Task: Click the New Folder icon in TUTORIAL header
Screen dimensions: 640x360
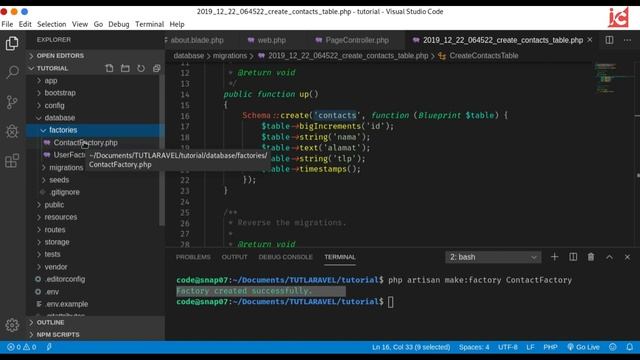Action: (x=125, y=68)
